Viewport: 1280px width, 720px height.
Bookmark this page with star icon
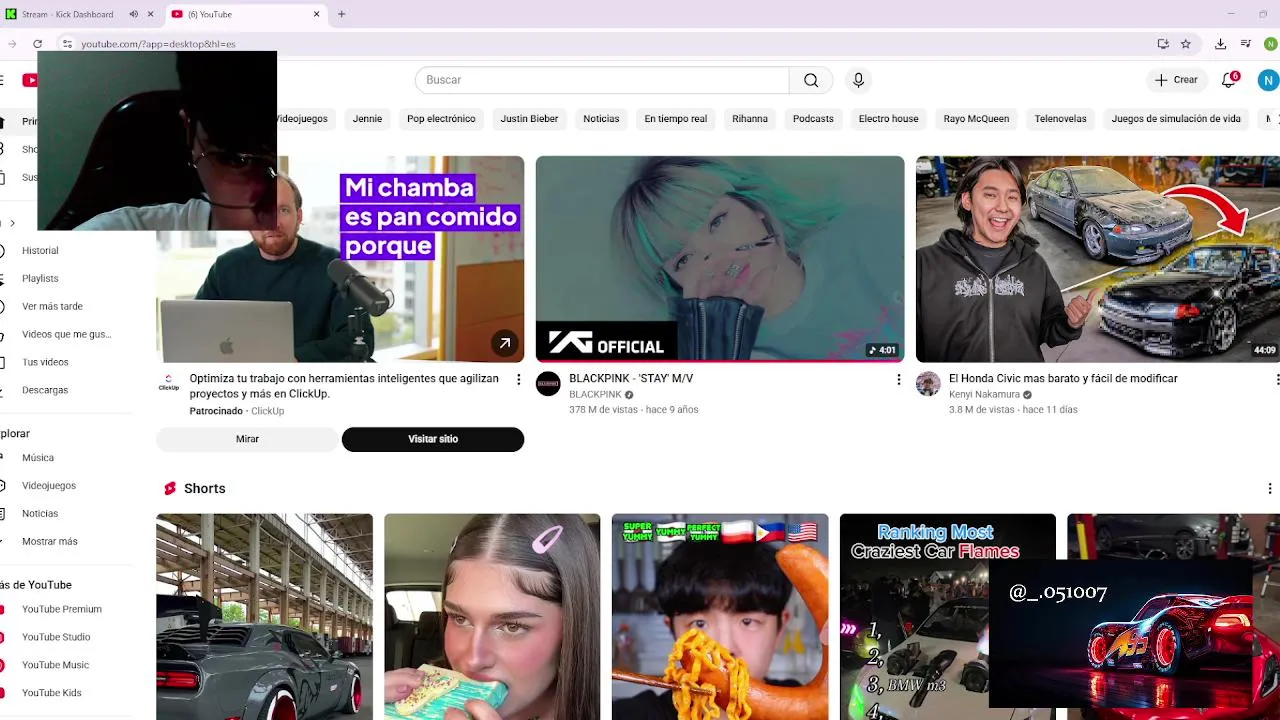tap(1186, 44)
